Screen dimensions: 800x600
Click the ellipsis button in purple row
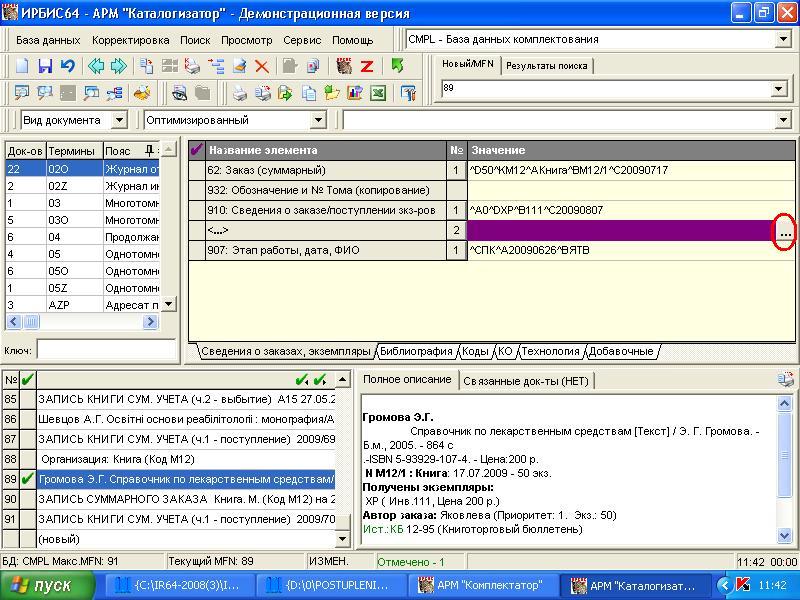coord(785,231)
